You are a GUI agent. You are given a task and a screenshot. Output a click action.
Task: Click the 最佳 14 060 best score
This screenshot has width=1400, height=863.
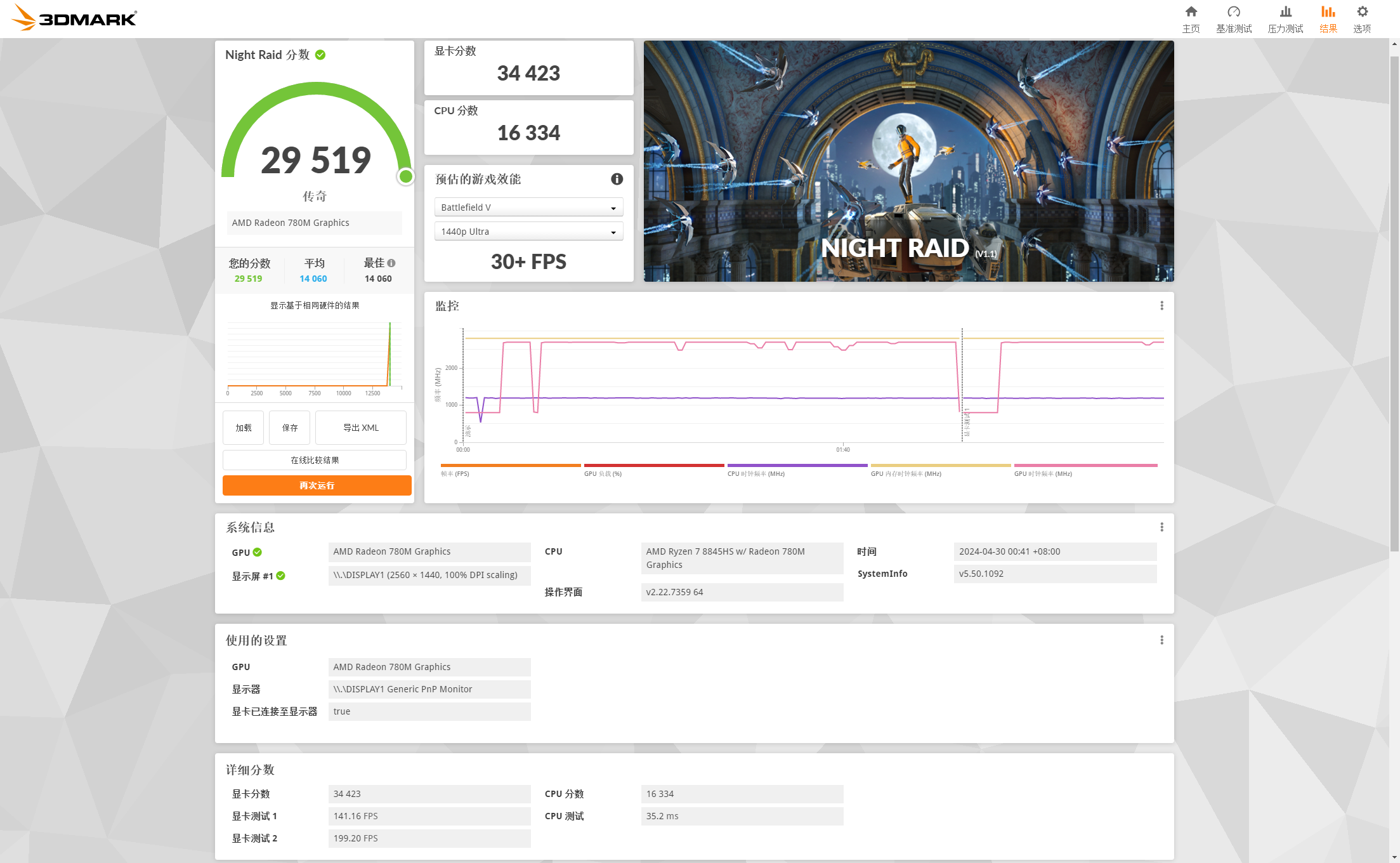click(x=378, y=279)
